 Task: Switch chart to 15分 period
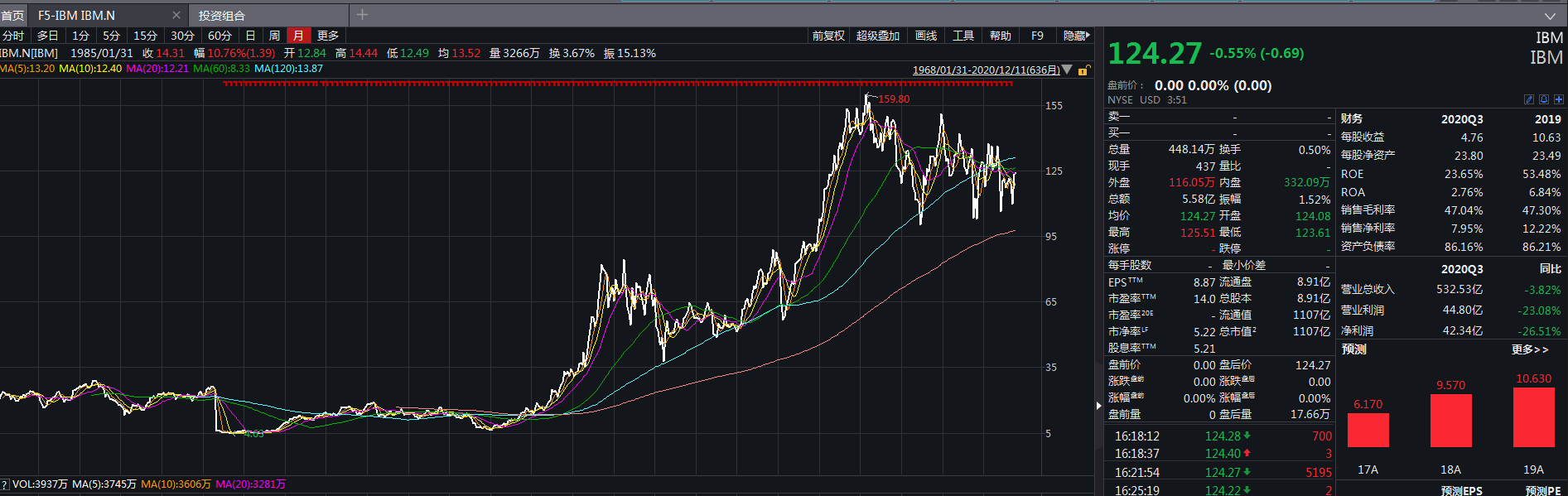point(145,36)
